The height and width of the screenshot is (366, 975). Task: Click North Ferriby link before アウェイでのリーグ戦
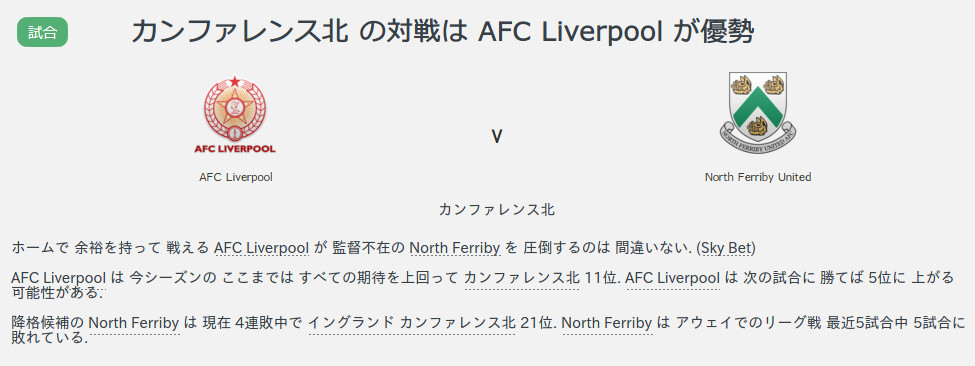[x=608, y=323]
